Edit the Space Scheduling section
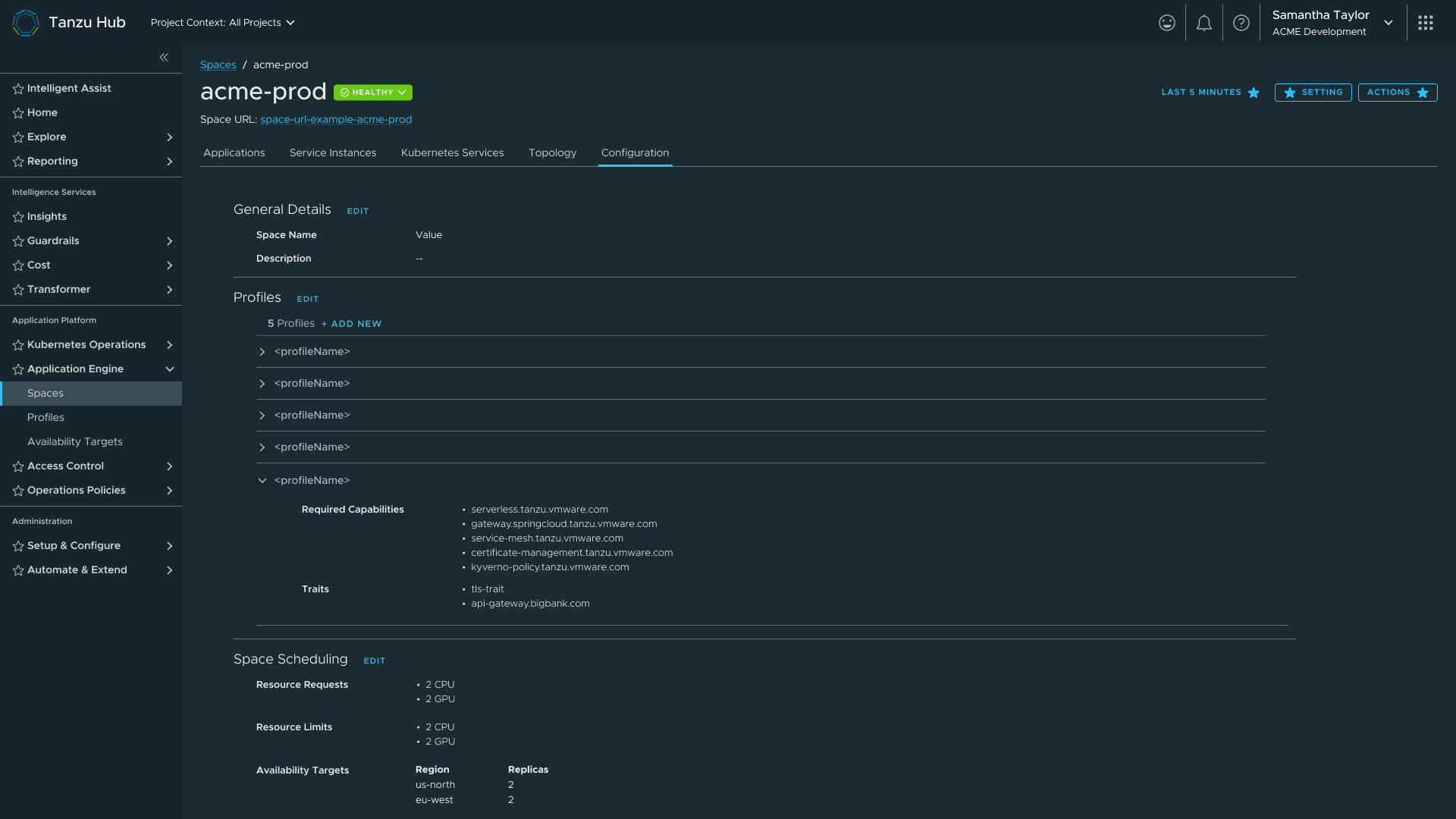 (375, 661)
